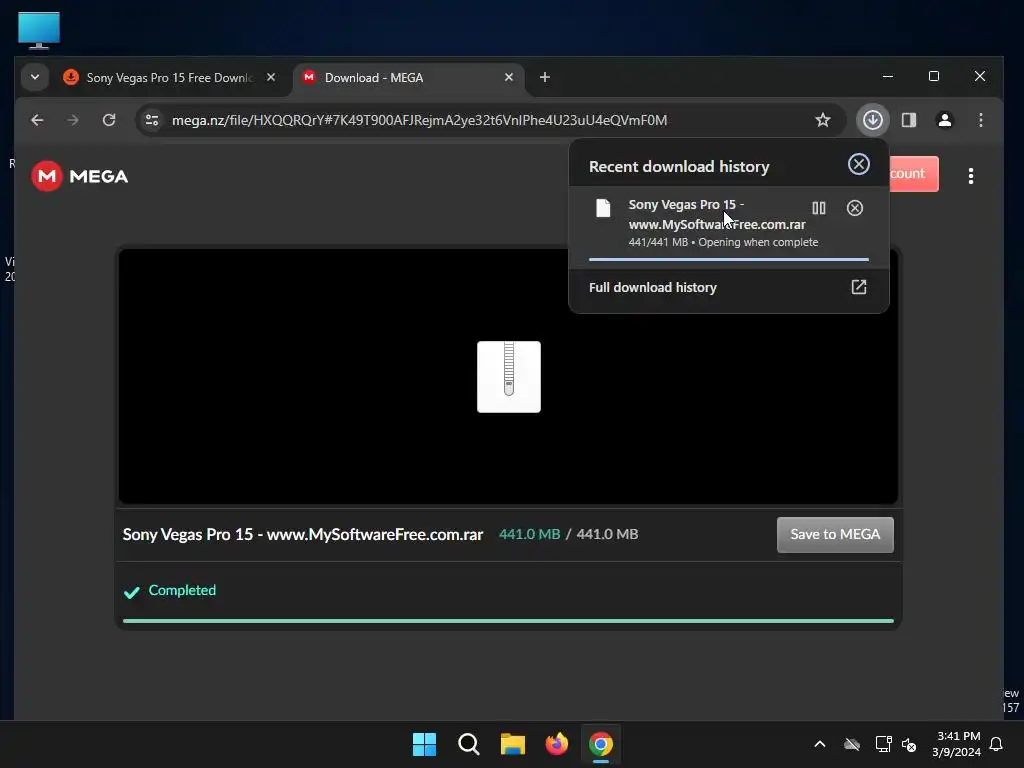1024x768 pixels.
Task: Cancel the Sony Vegas Pro 15 download
Action: [x=854, y=208]
